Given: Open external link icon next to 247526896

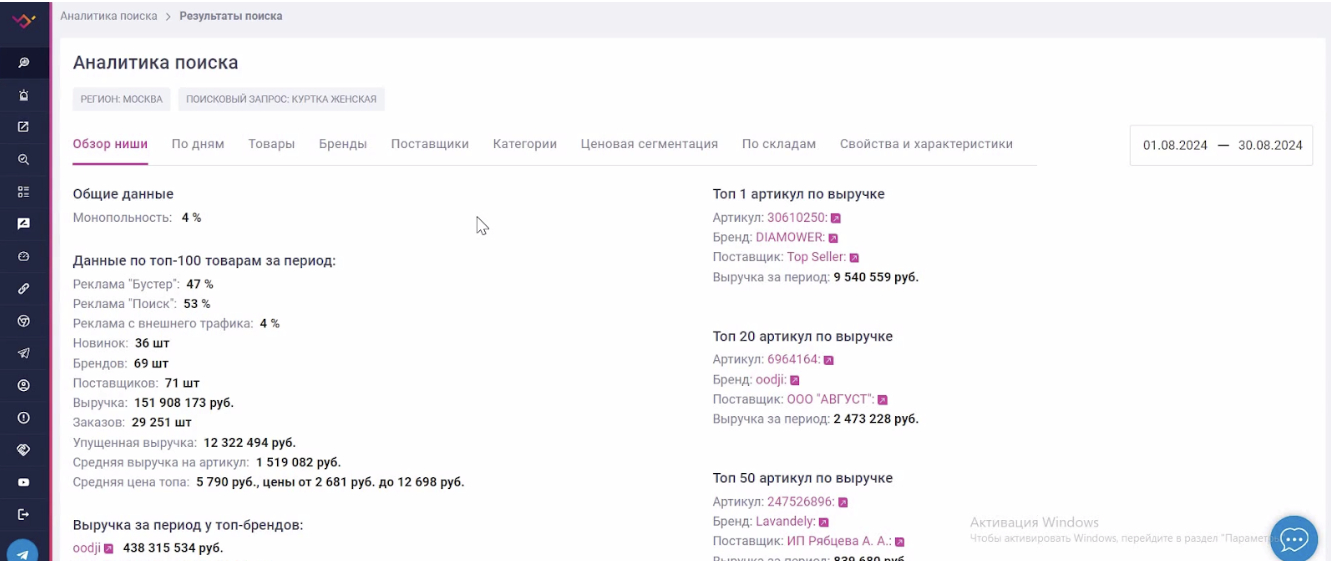Looking at the screenshot, I should [x=843, y=503].
